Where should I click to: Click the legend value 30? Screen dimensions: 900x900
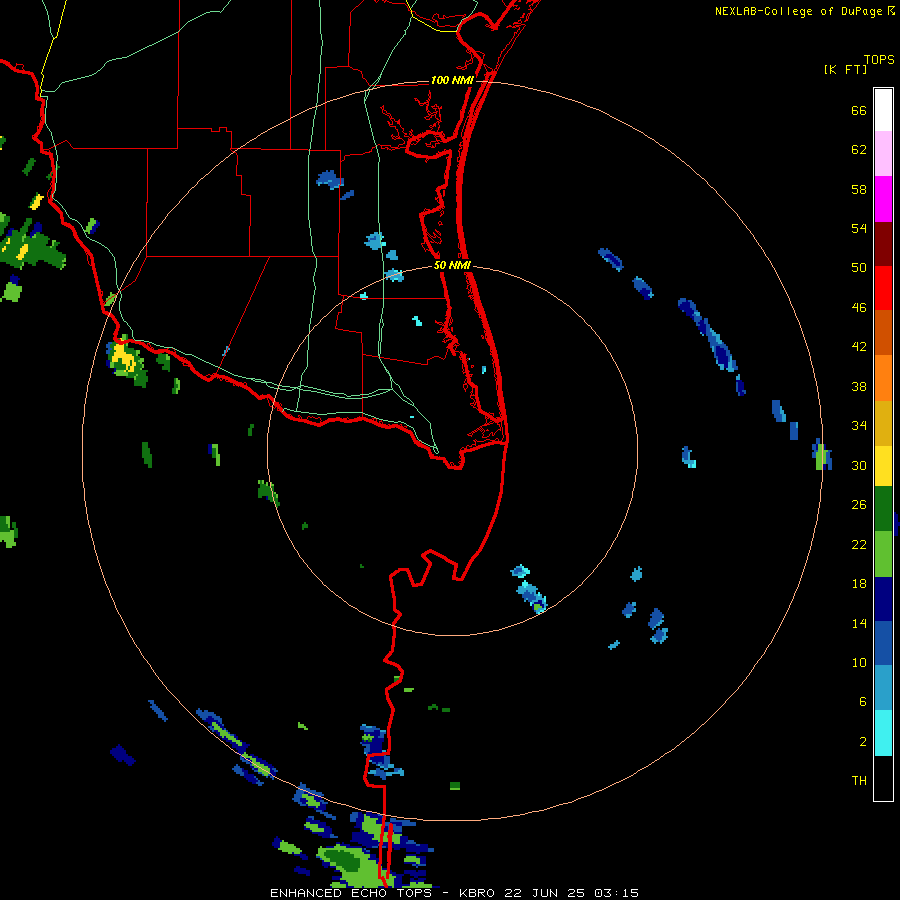point(859,465)
